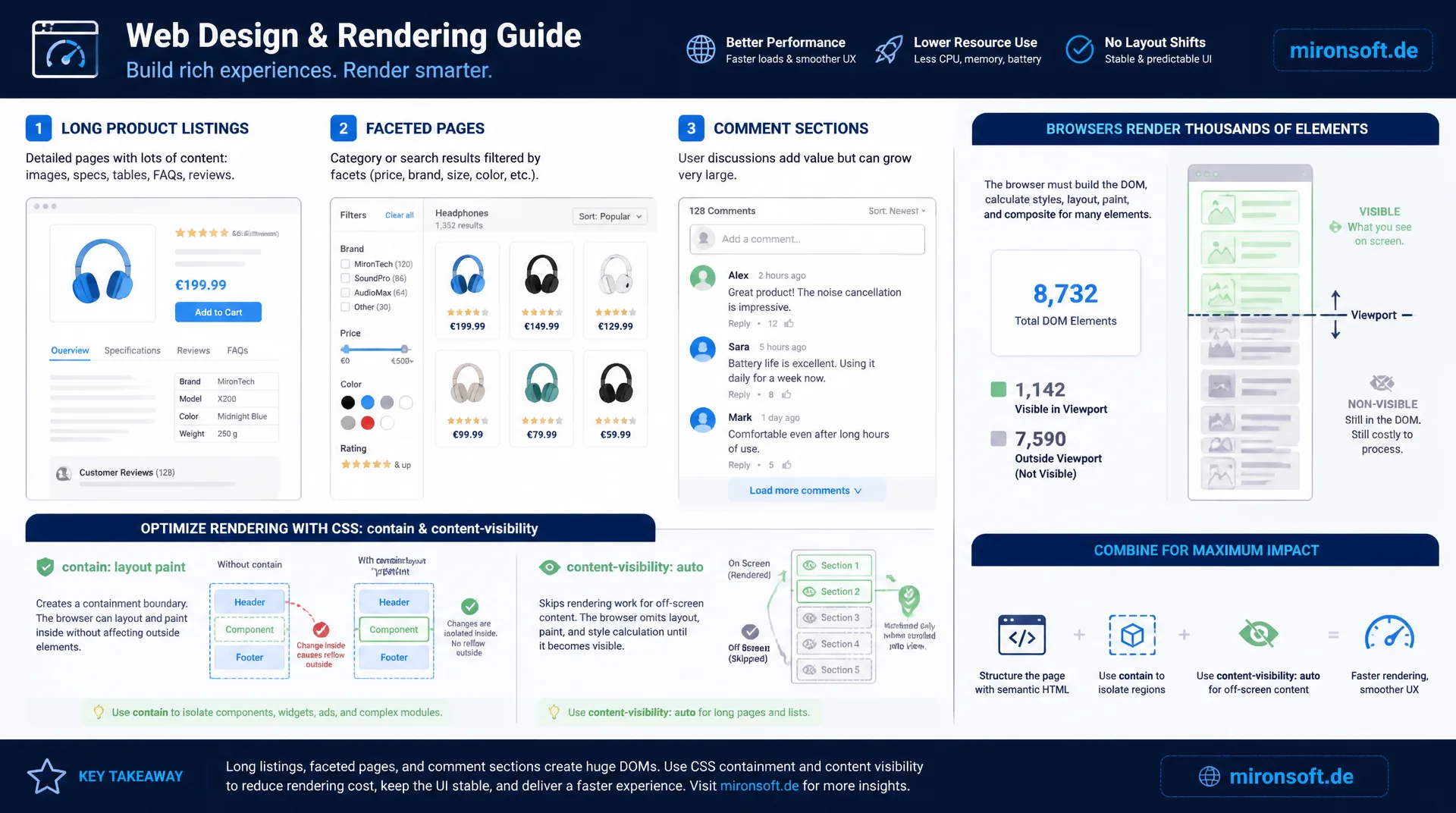Check the Other (30) brand checkbox
This screenshot has width=1456, height=813.
click(x=345, y=307)
